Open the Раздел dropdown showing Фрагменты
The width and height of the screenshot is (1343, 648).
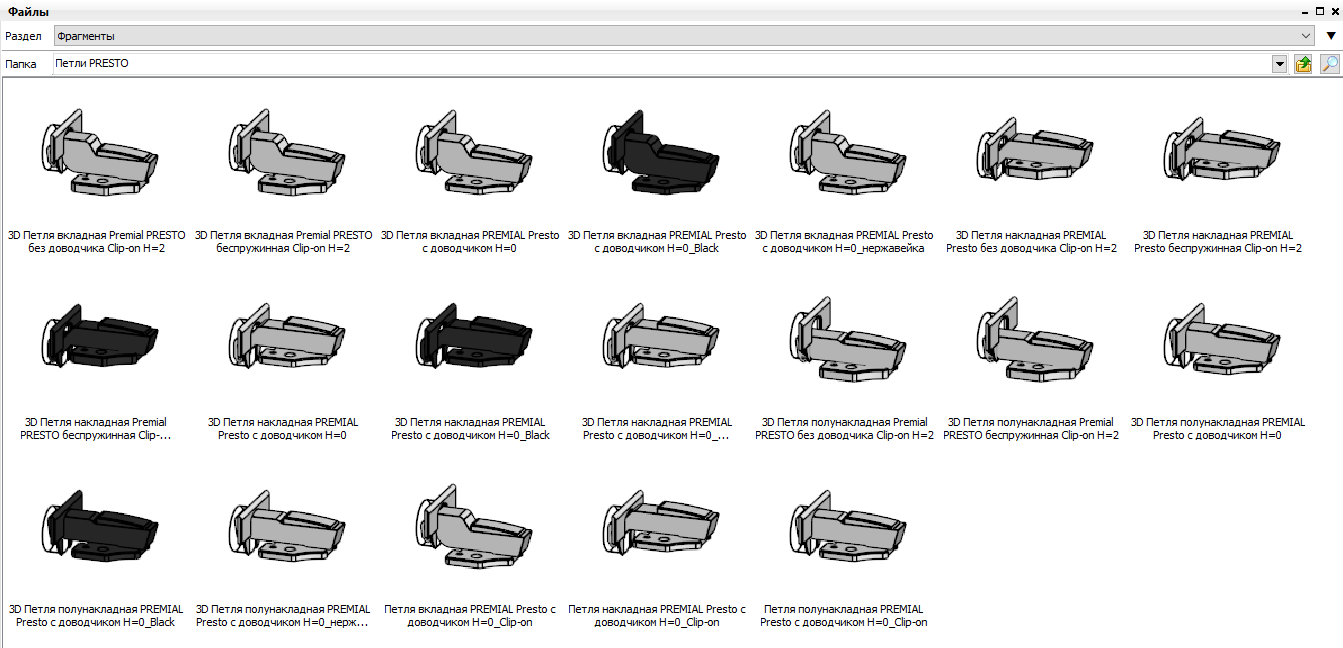(685, 36)
